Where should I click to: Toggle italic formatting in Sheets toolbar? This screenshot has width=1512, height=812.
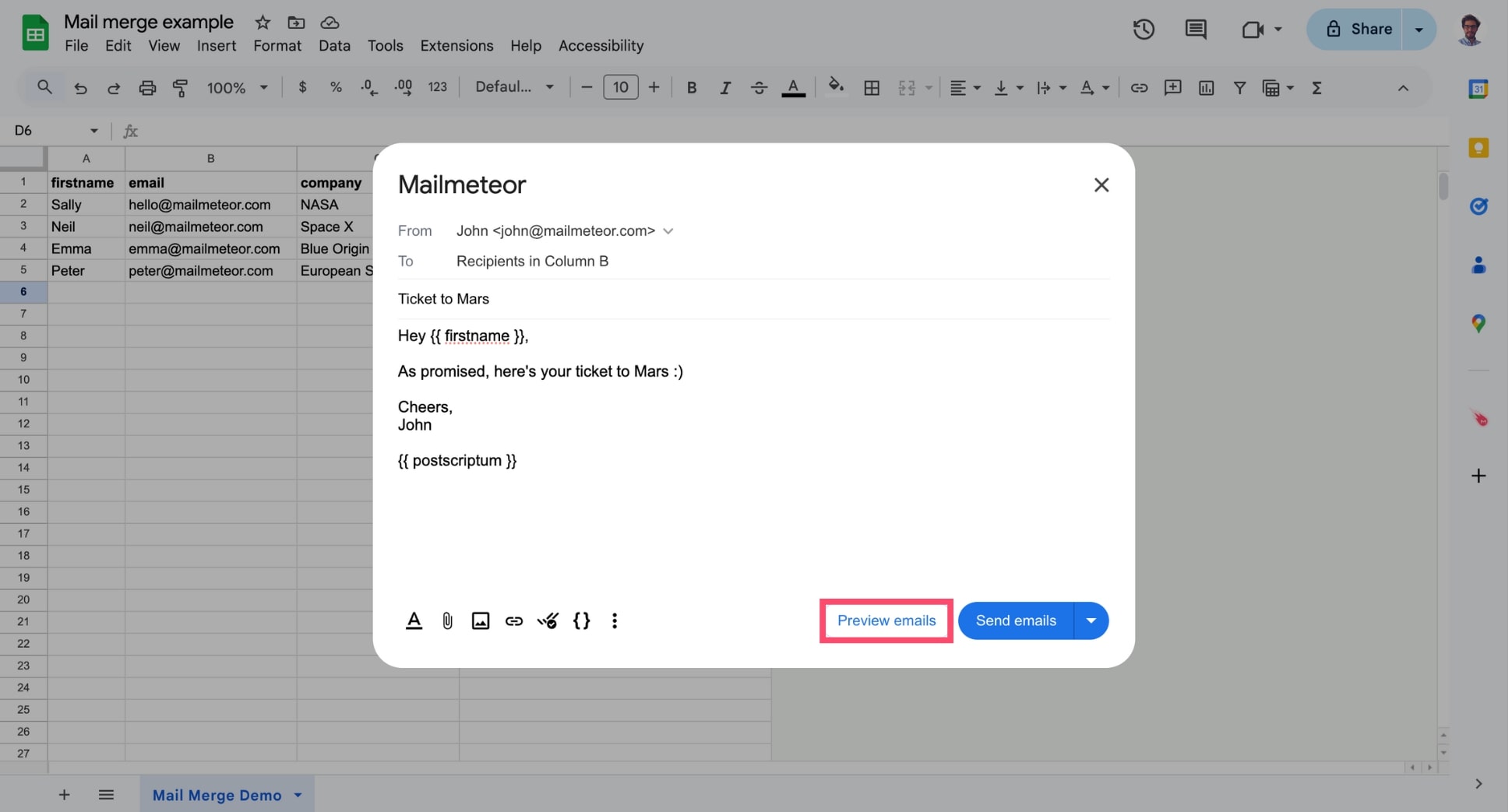point(725,88)
